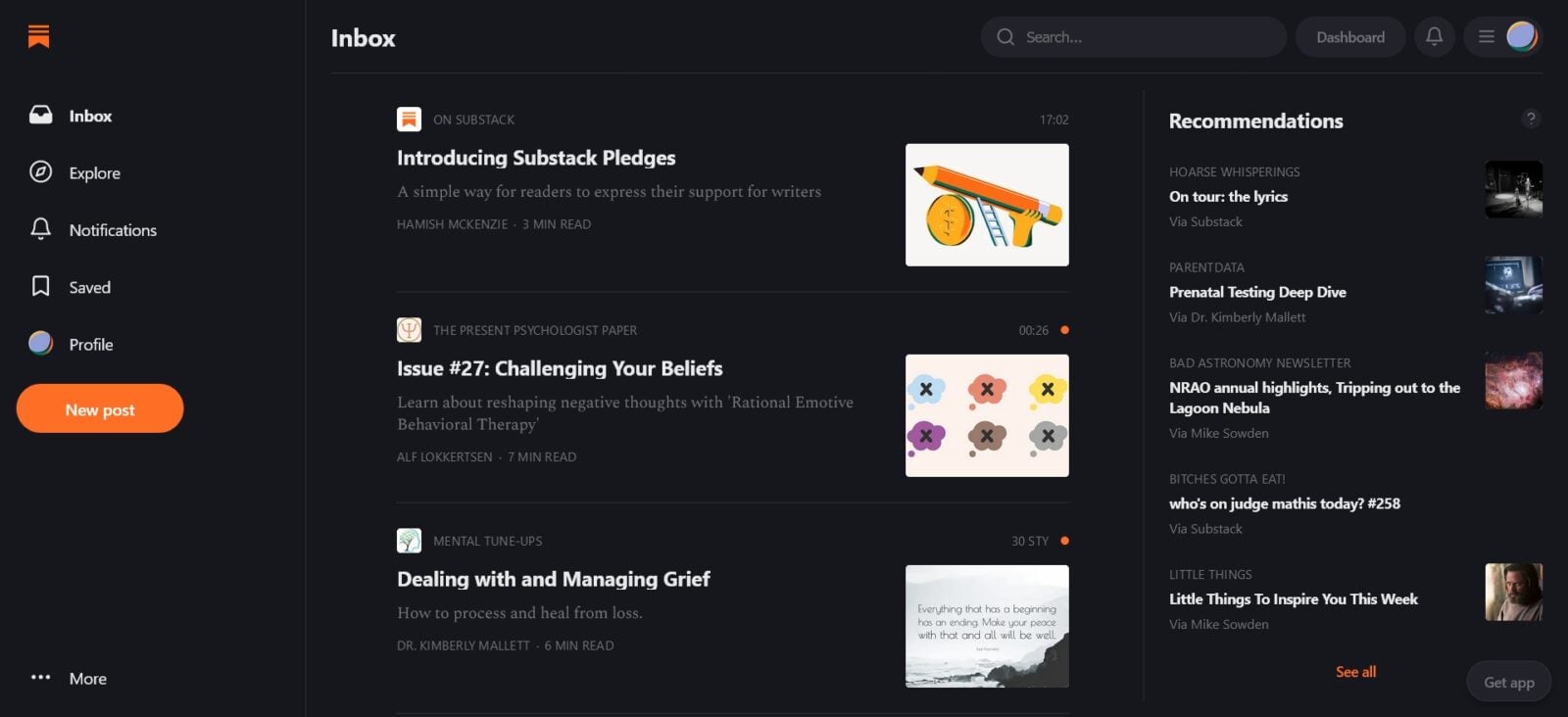Select the Notifications bell in sidebar
Image resolution: width=1568 pixels, height=717 pixels.
coord(40,229)
